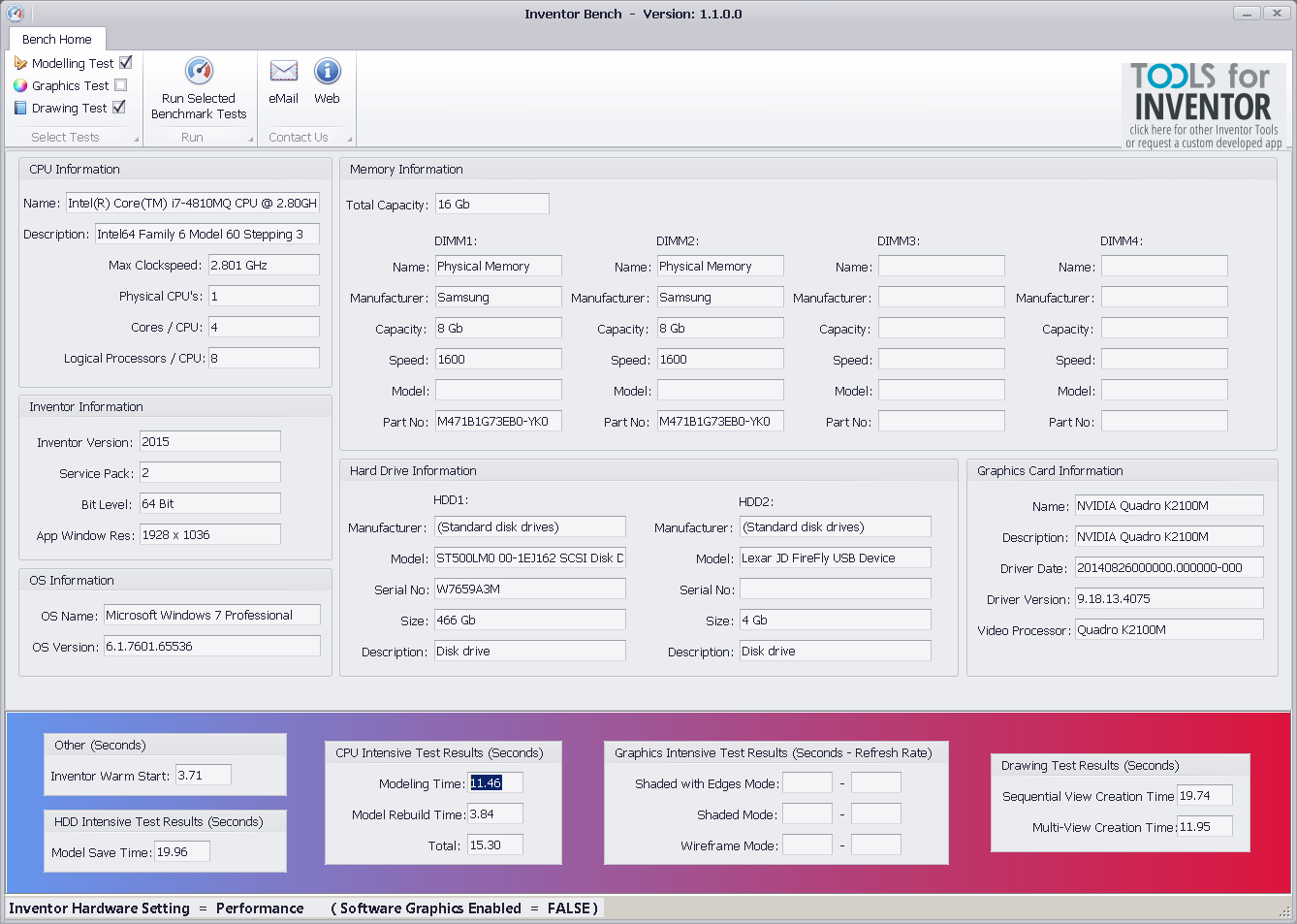Click the HDD1 Model field
The width and height of the screenshot is (1297, 924).
[530, 558]
